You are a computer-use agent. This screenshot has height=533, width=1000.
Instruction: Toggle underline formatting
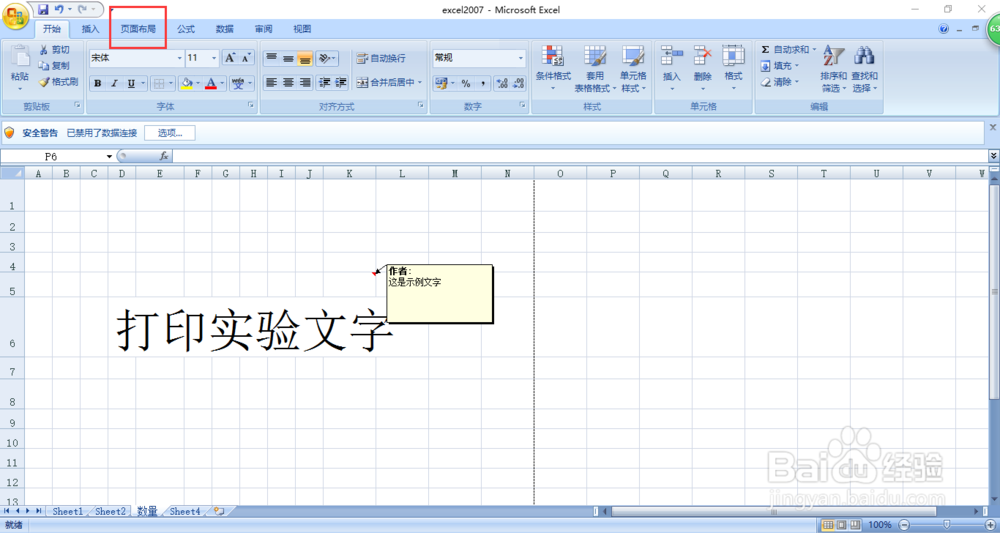click(x=131, y=84)
